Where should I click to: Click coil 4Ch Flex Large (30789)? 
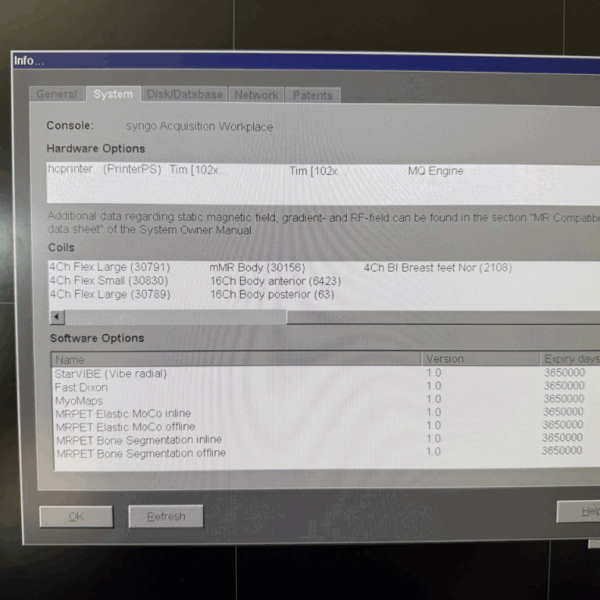110,294
